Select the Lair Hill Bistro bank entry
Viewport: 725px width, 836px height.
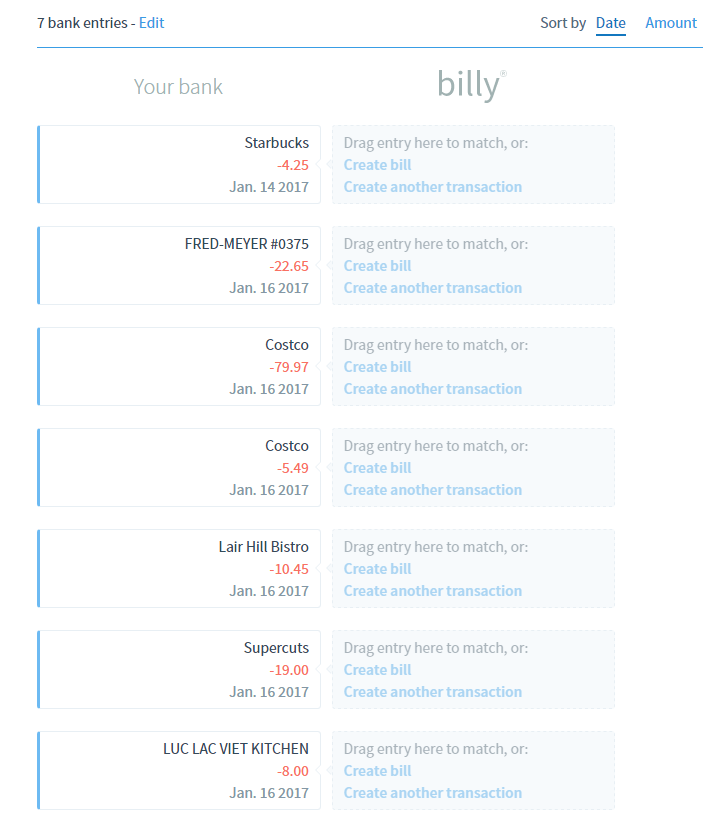tap(179, 569)
